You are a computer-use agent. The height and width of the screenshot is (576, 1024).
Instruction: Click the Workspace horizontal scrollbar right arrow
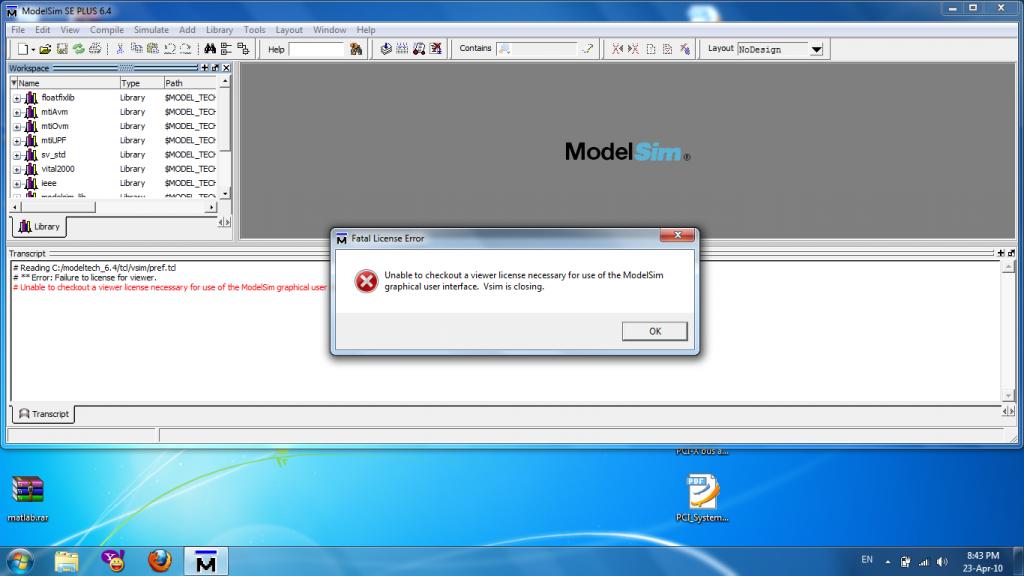[211, 207]
